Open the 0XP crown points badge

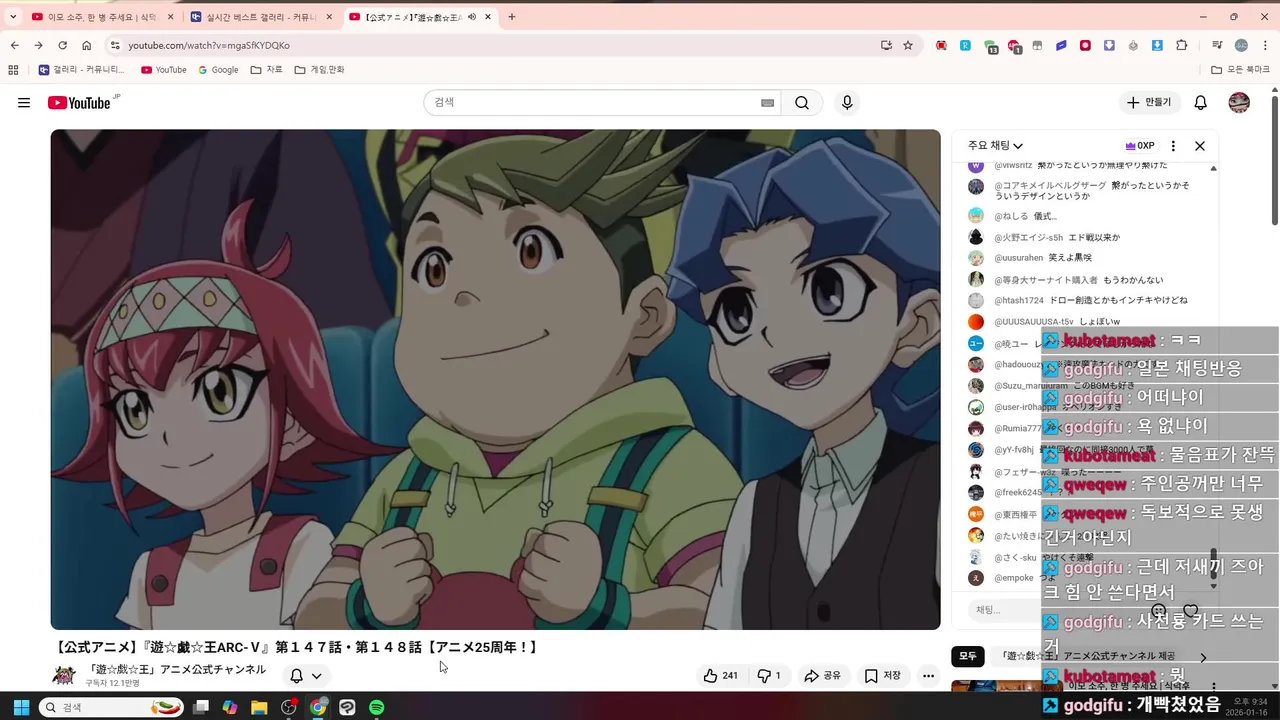pos(1140,146)
